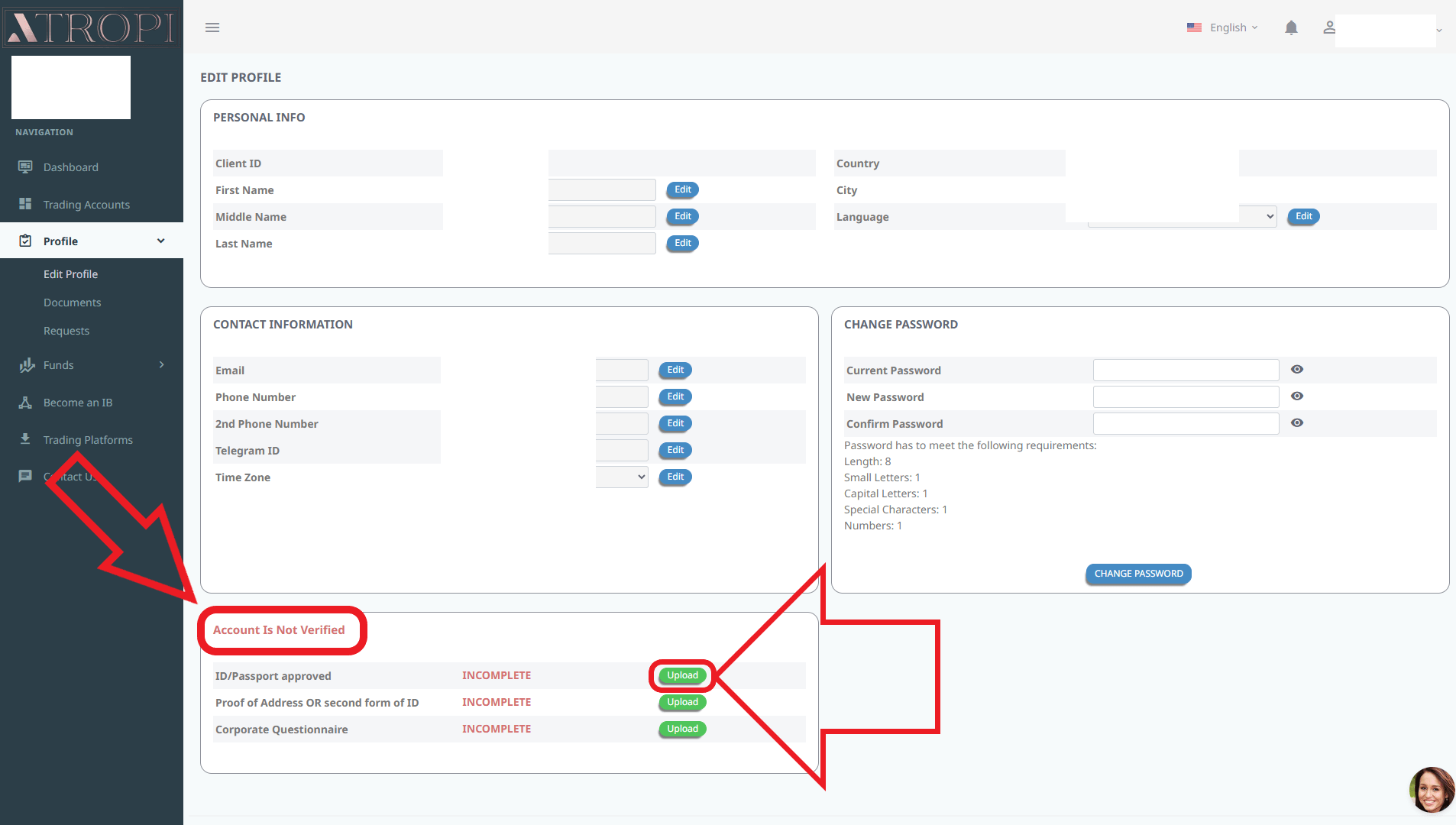Open the notifications bell

coord(1291,27)
